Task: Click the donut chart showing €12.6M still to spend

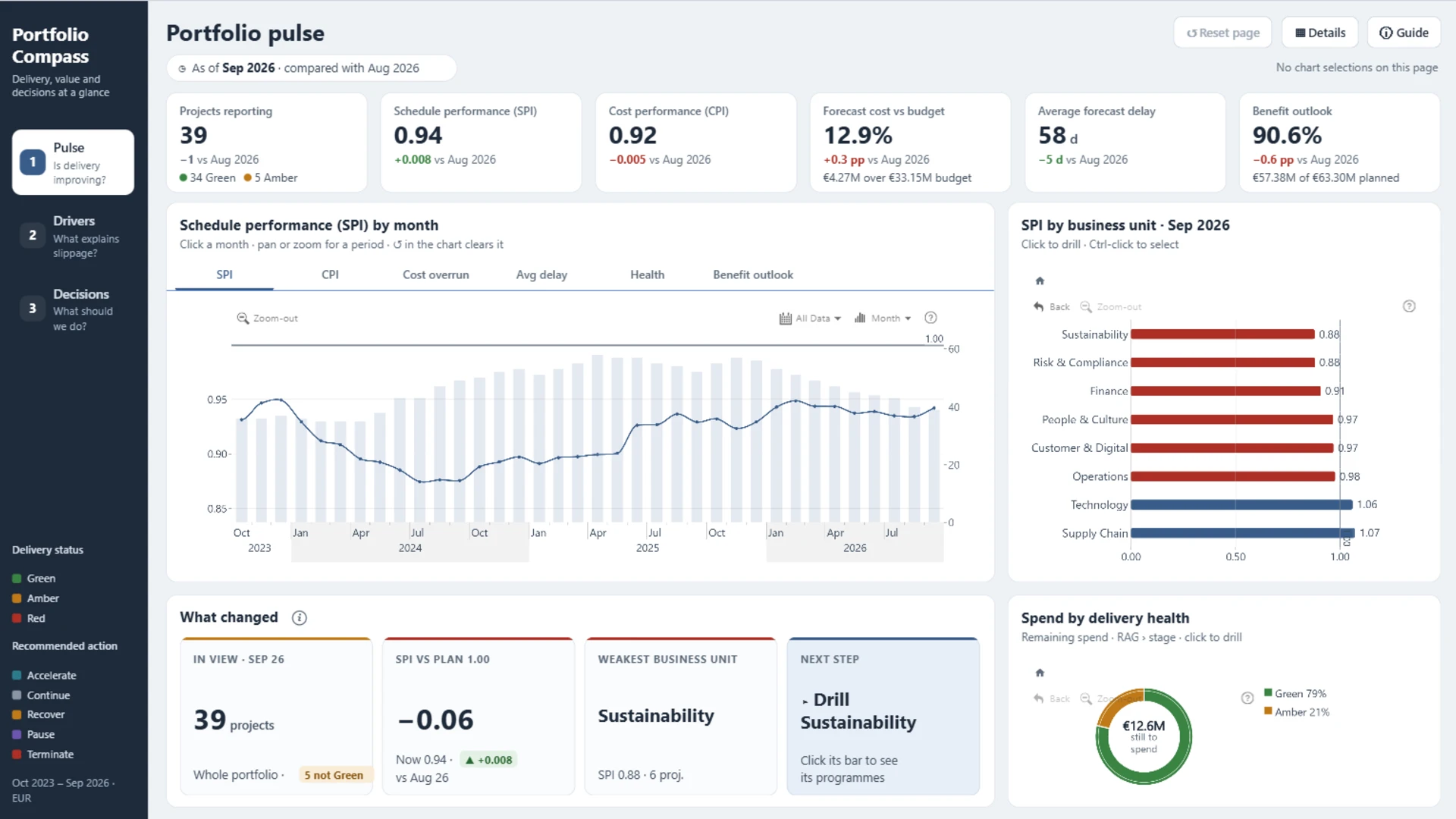Action: [x=1144, y=736]
